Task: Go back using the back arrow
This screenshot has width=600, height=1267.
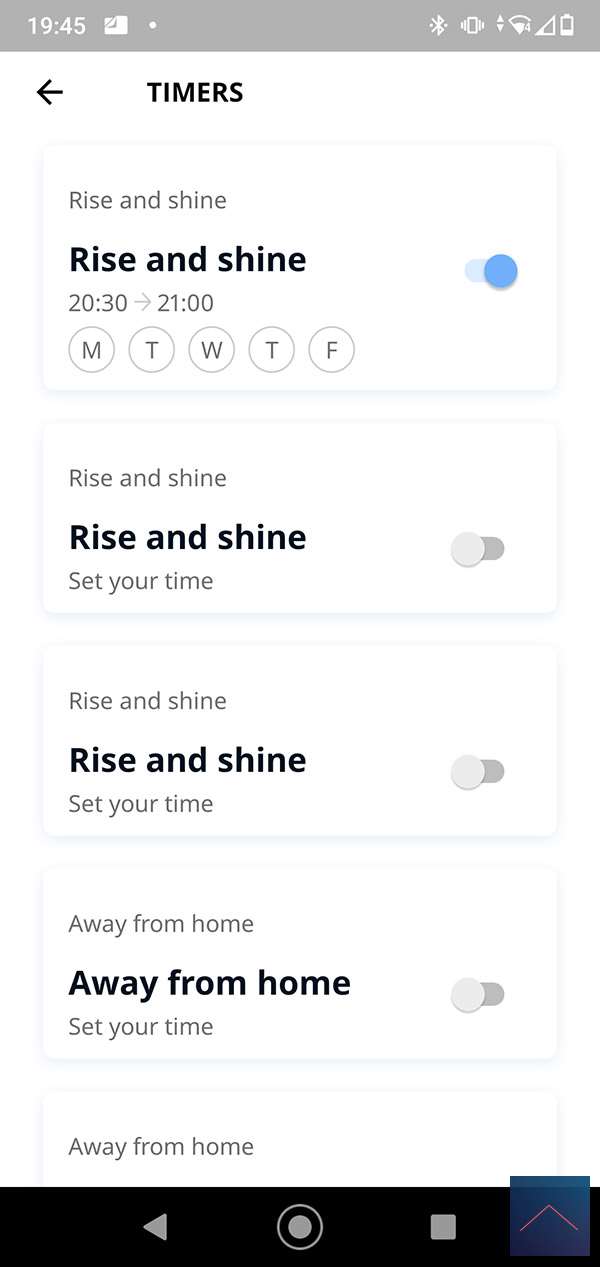Action: pos(49,92)
